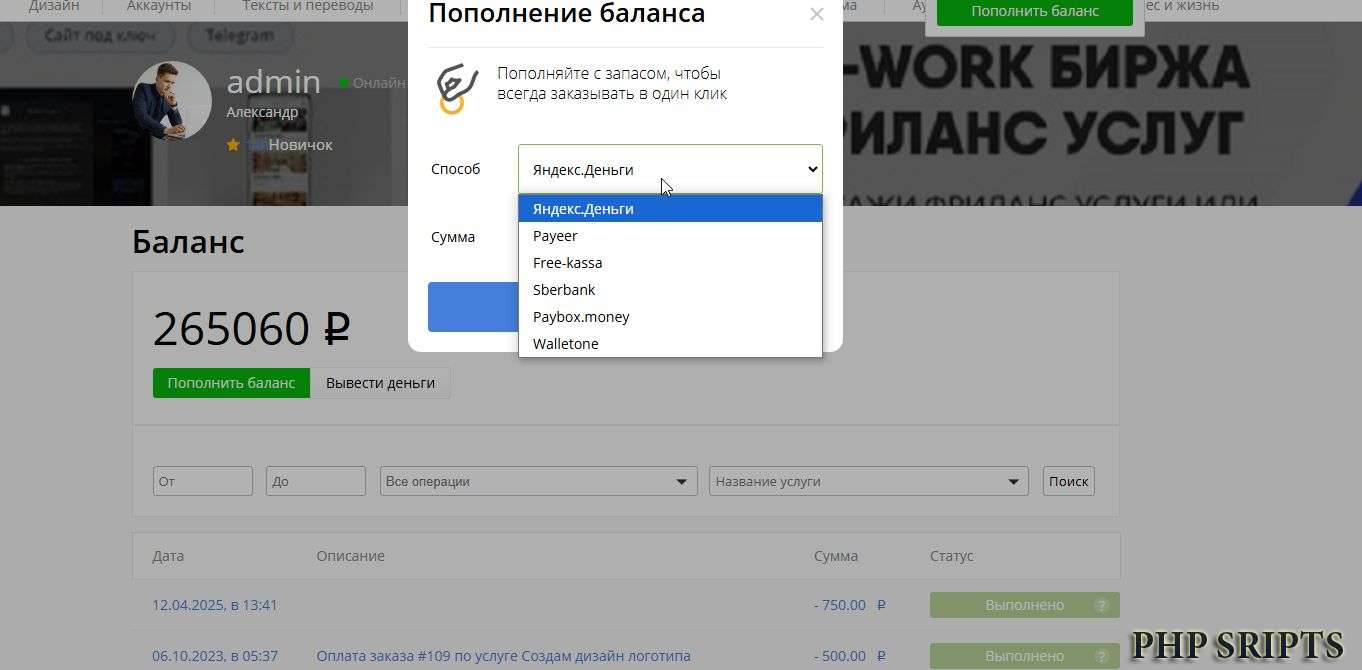Click the question mark on the first Выполнено status

(x=1101, y=605)
